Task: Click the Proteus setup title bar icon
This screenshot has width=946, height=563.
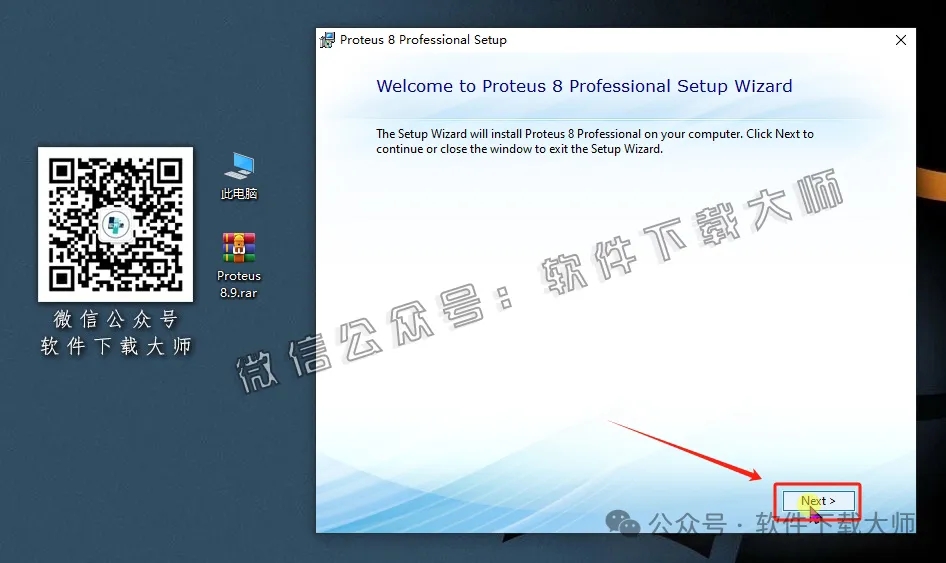Action: tap(327, 40)
